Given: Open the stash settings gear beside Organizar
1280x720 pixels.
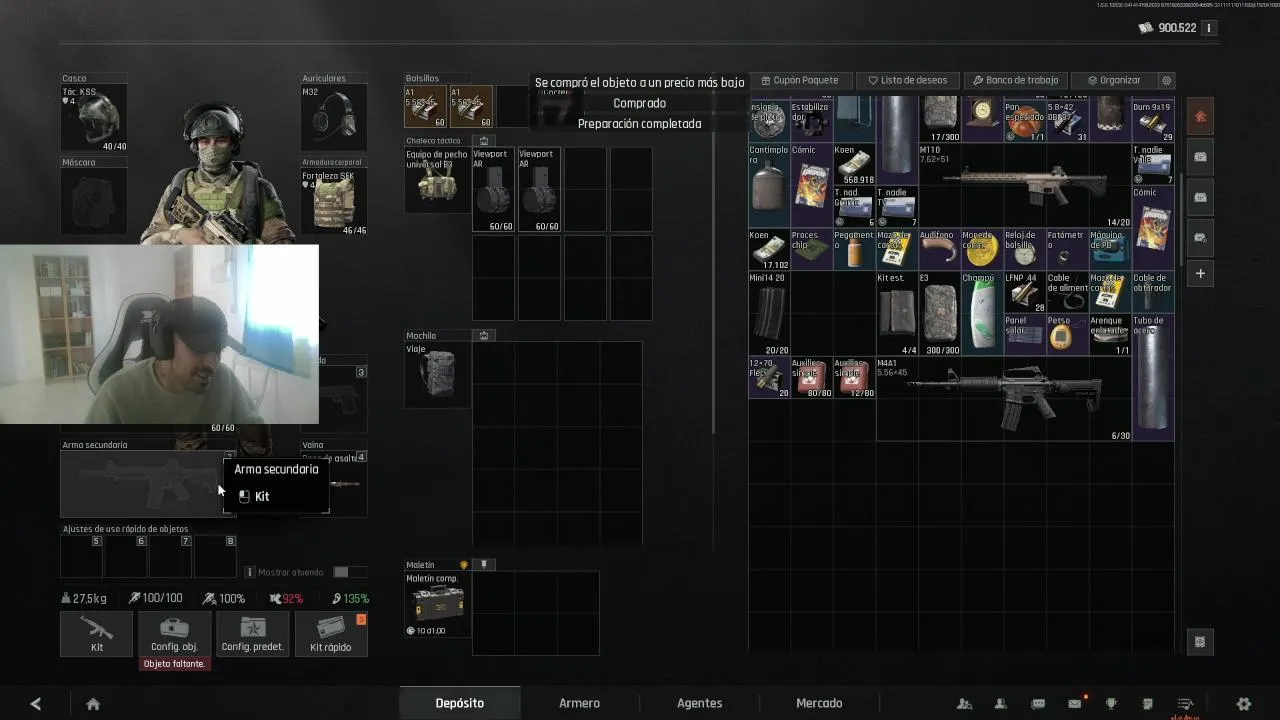Looking at the screenshot, I should click(1166, 80).
